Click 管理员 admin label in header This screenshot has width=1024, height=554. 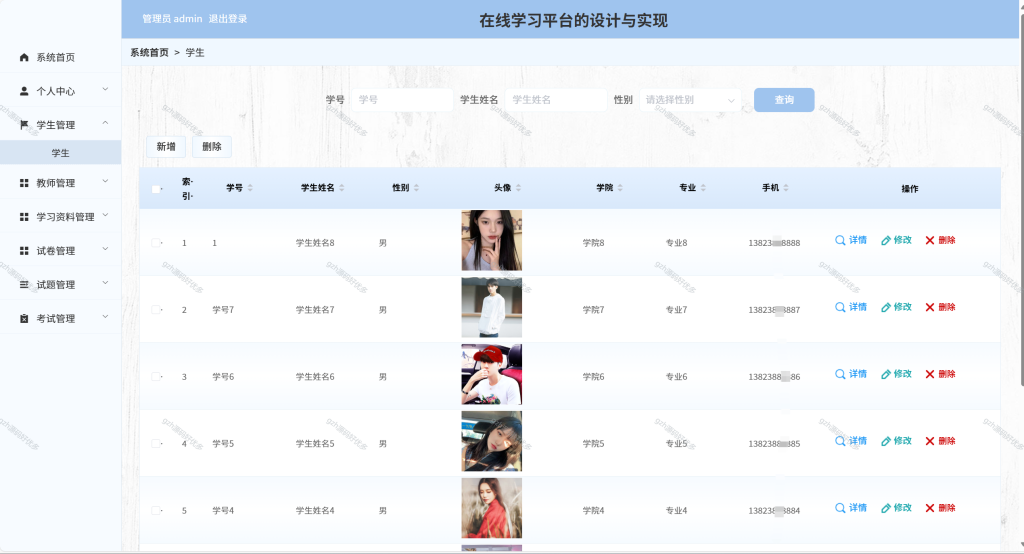pos(172,19)
